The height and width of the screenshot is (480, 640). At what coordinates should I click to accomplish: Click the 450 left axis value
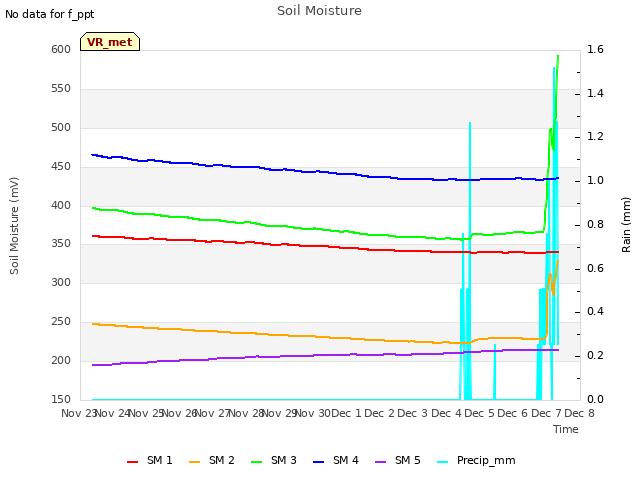pos(61,166)
